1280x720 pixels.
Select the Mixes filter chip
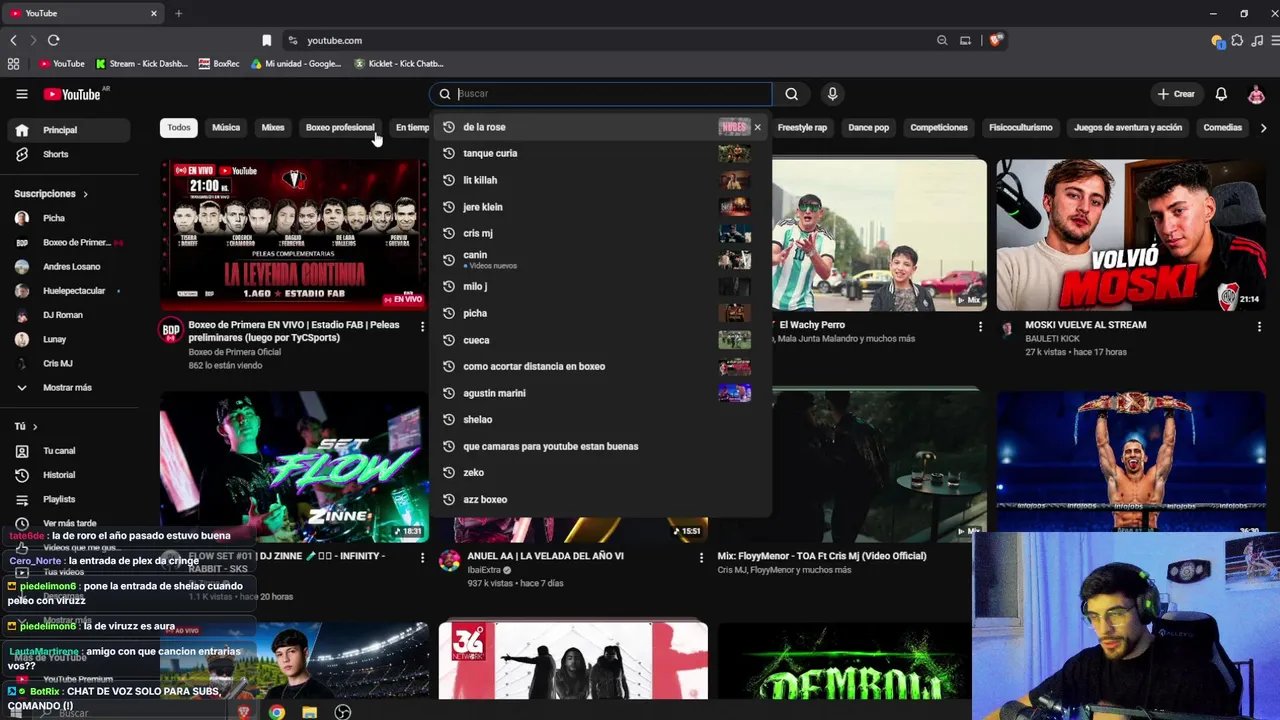tap(273, 128)
